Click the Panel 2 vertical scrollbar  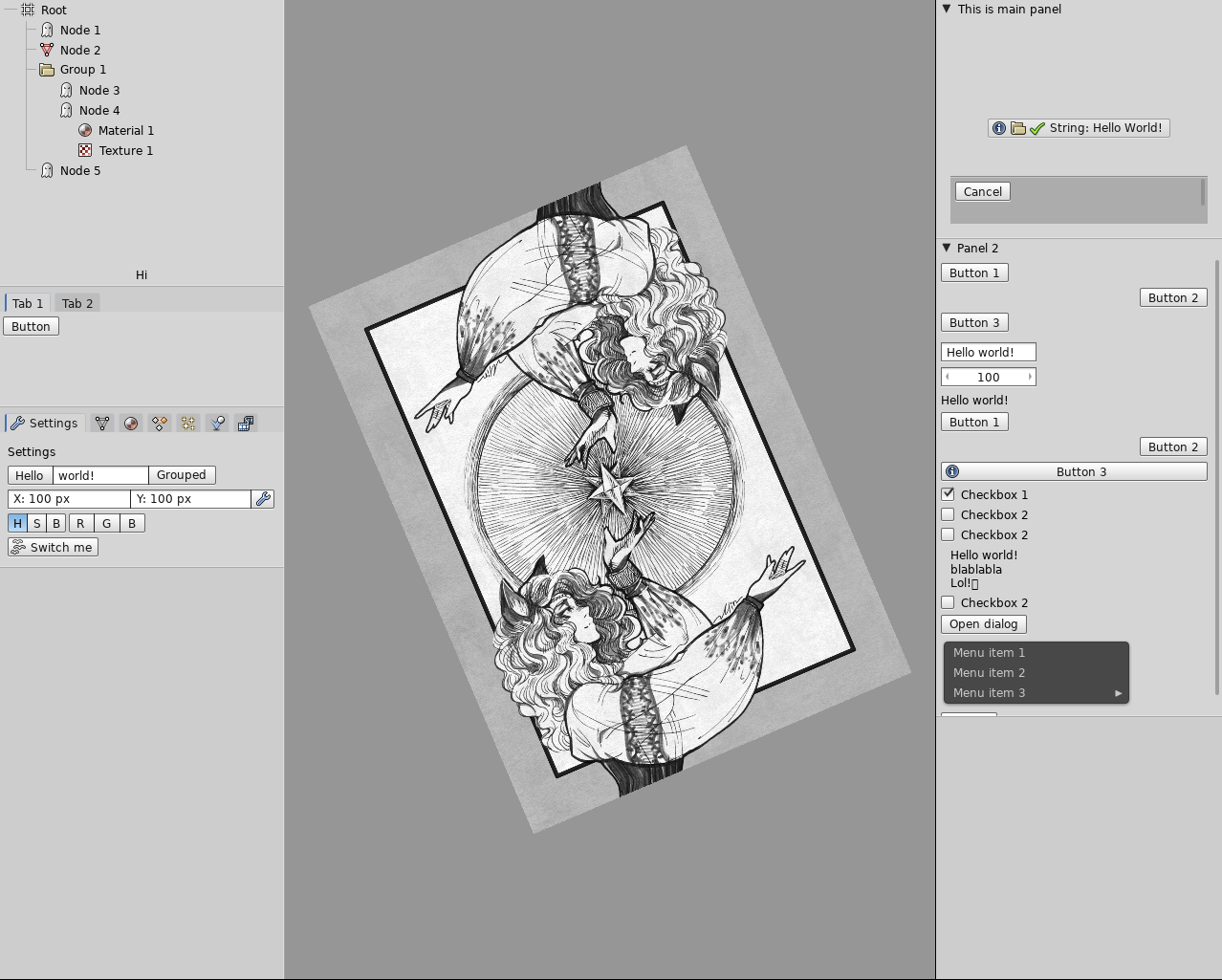1217,476
